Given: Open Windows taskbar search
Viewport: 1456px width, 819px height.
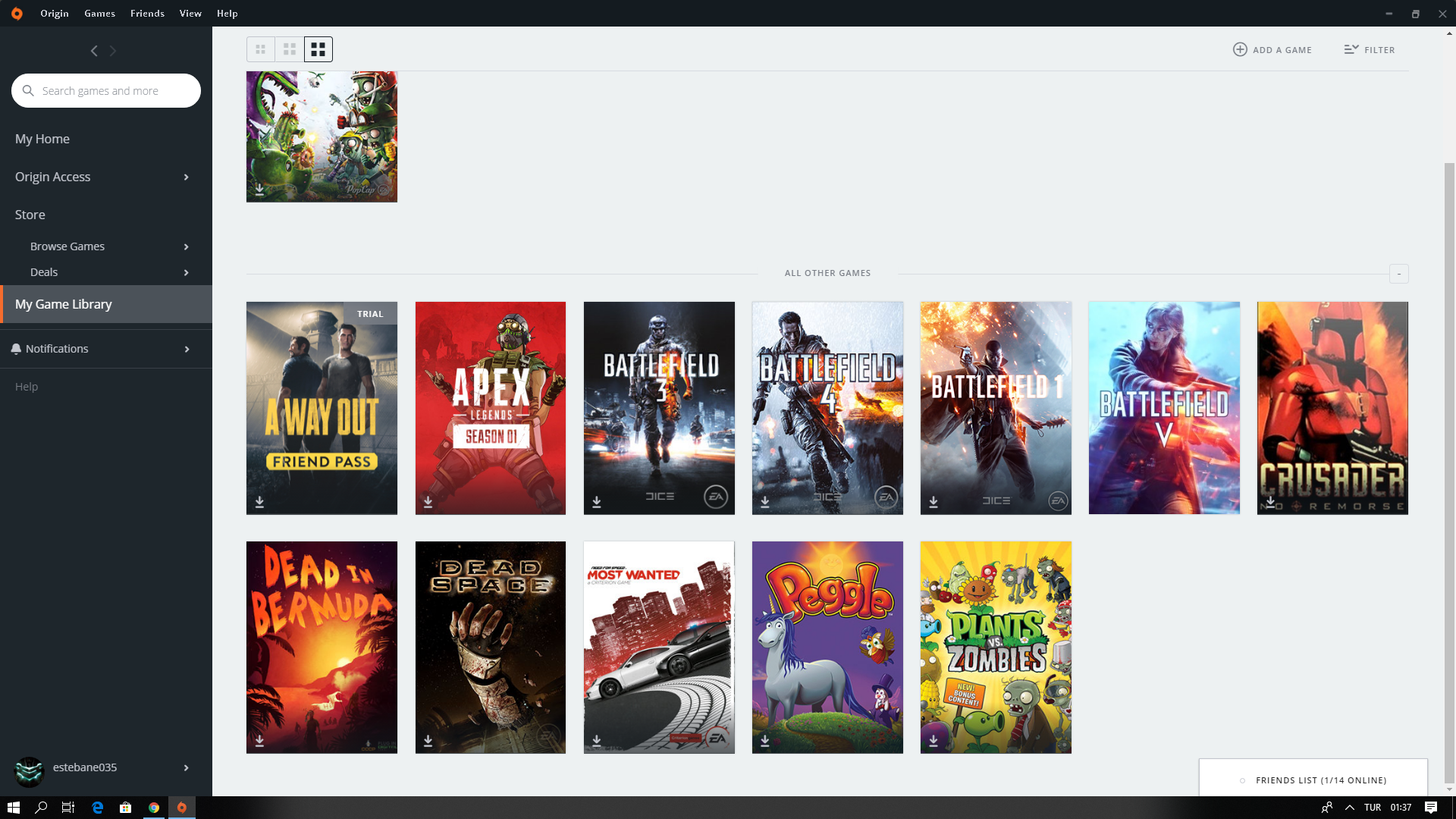Looking at the screenshot, I should [41, 808].
